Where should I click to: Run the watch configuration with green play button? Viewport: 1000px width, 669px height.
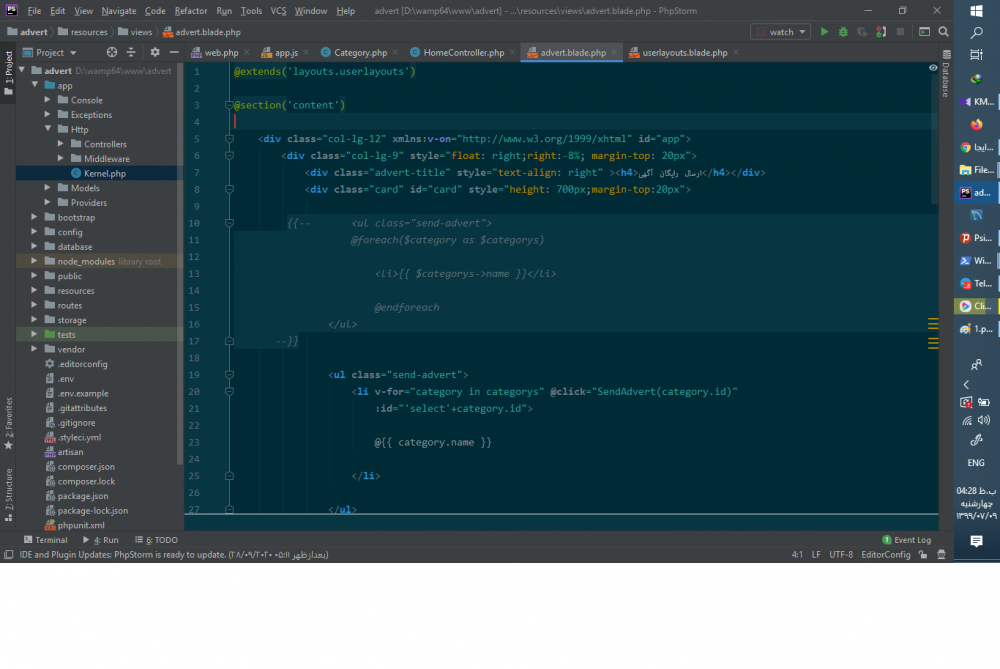[x=824, y=32]
